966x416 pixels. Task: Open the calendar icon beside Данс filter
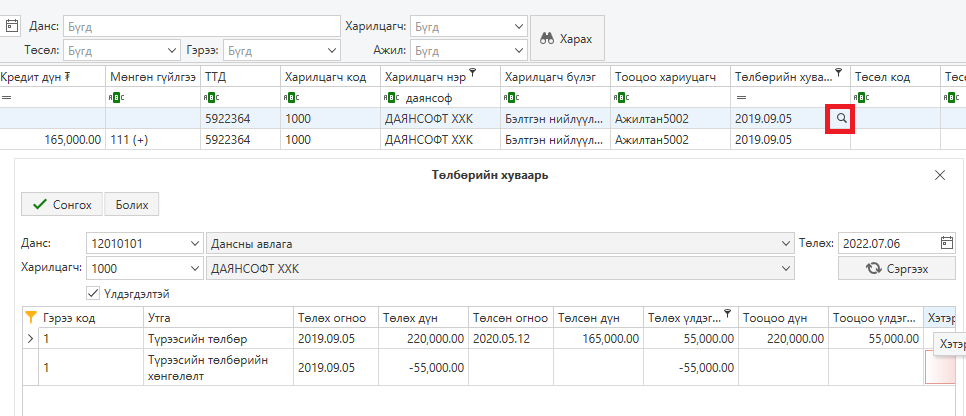(x=11, y=26)
